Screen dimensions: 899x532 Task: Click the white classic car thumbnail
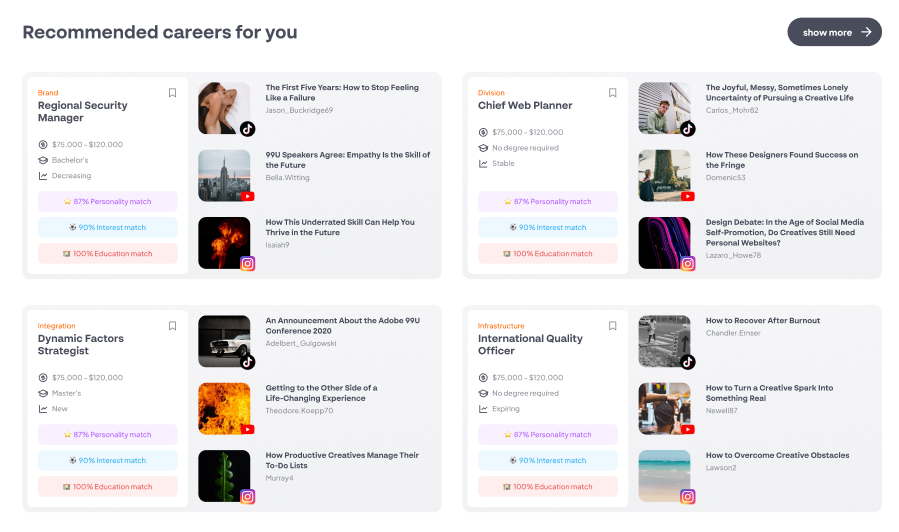(224, 341)
